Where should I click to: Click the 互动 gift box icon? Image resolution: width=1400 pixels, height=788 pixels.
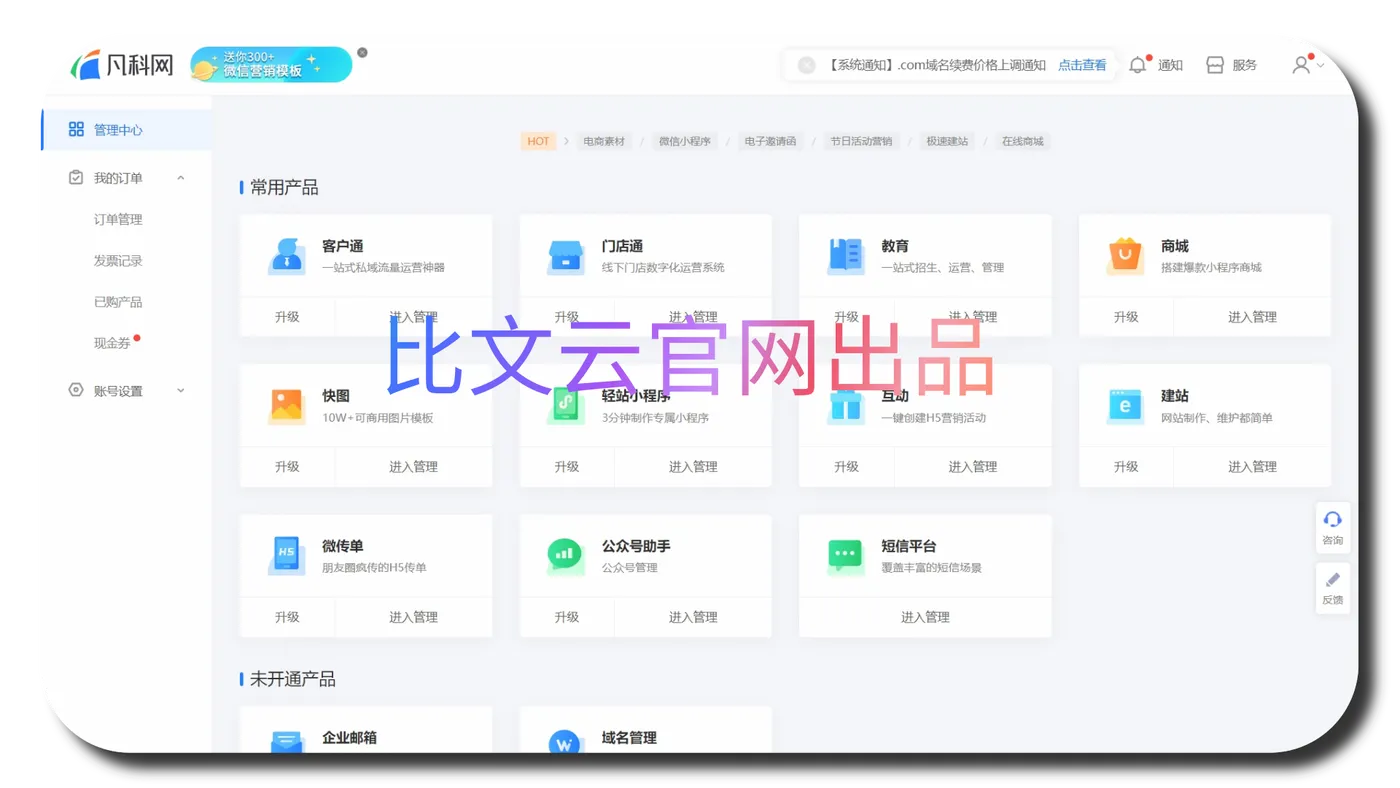[846, 406]
